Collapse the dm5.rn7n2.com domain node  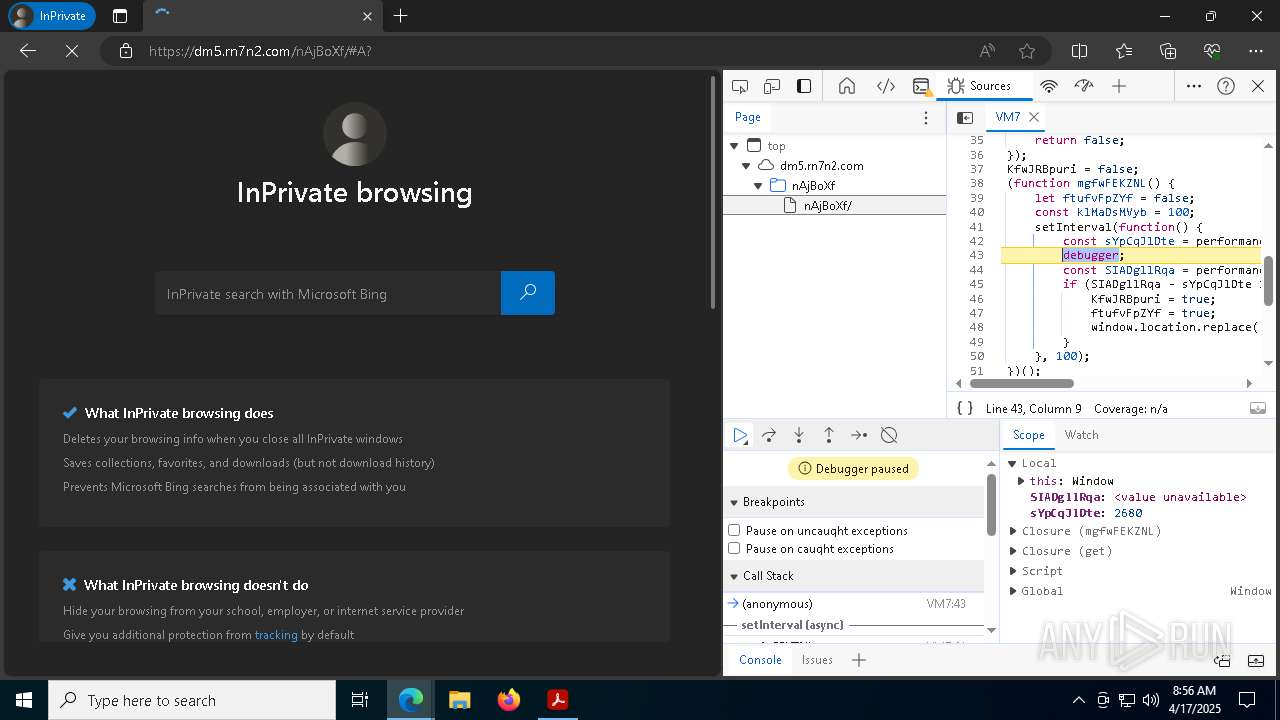[746, 166]
